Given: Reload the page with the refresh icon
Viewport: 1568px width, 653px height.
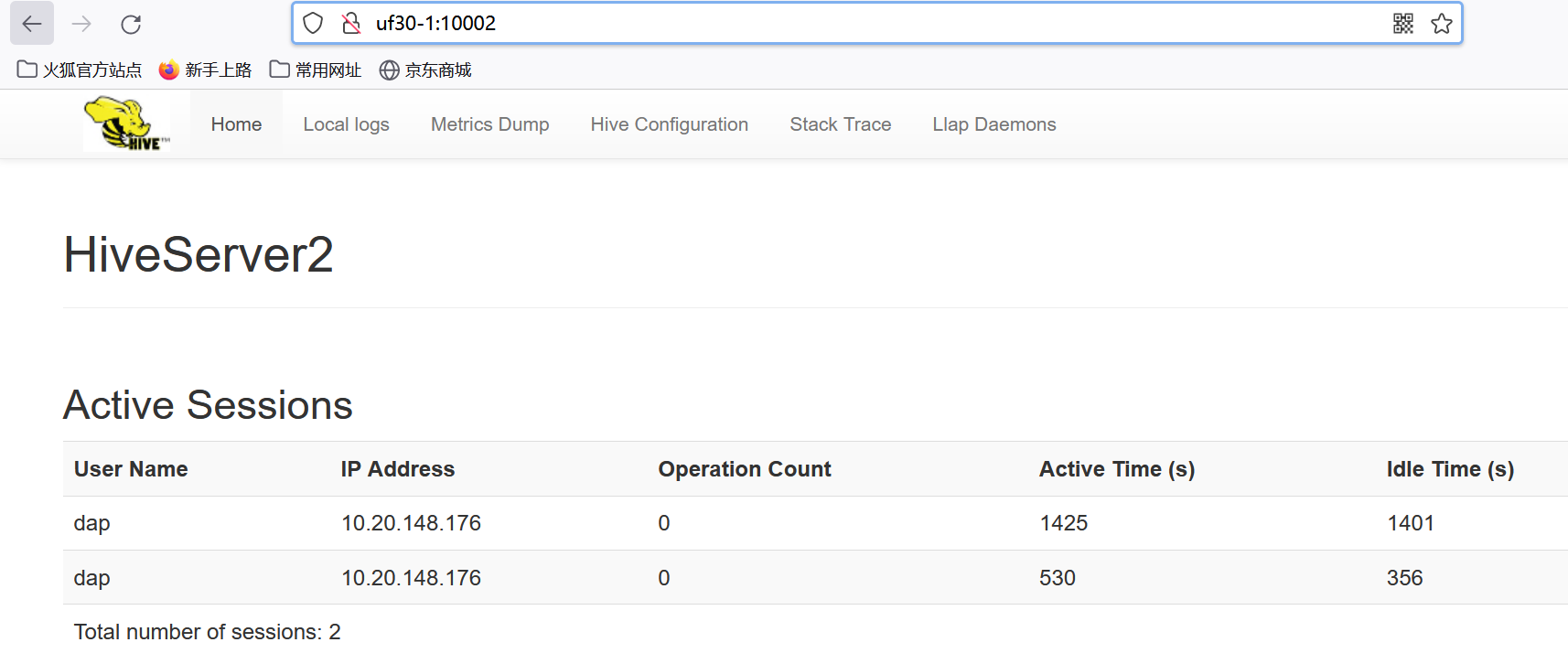Looking at the screenshot, I should pyautogui.click(x=131, y=24).
